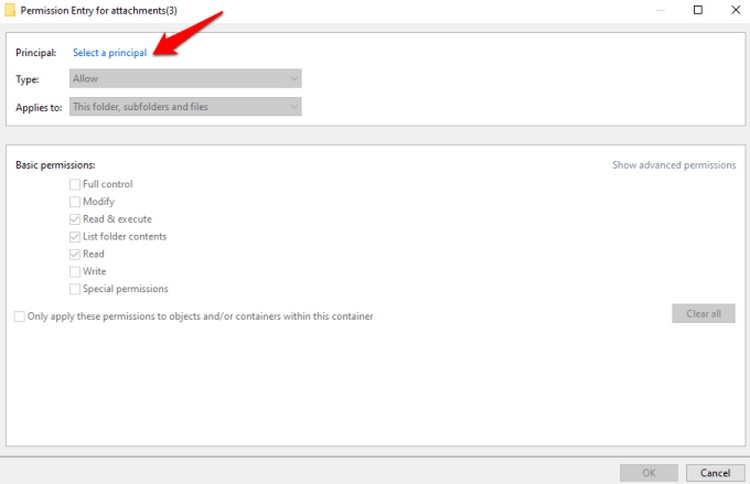Dismiss dialog with Cancel button
This screenshot has width=750, height=484.
(x=715, y=473)
